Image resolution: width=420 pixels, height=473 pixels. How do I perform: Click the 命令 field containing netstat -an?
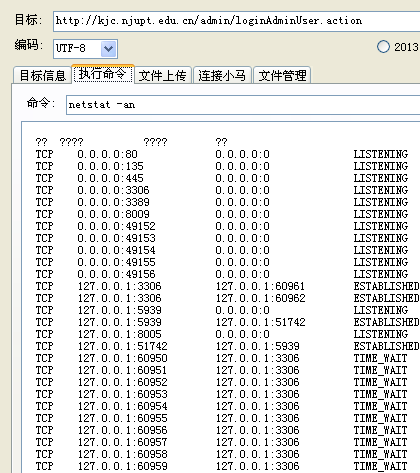pyautogui.click(x=243, y=105)
